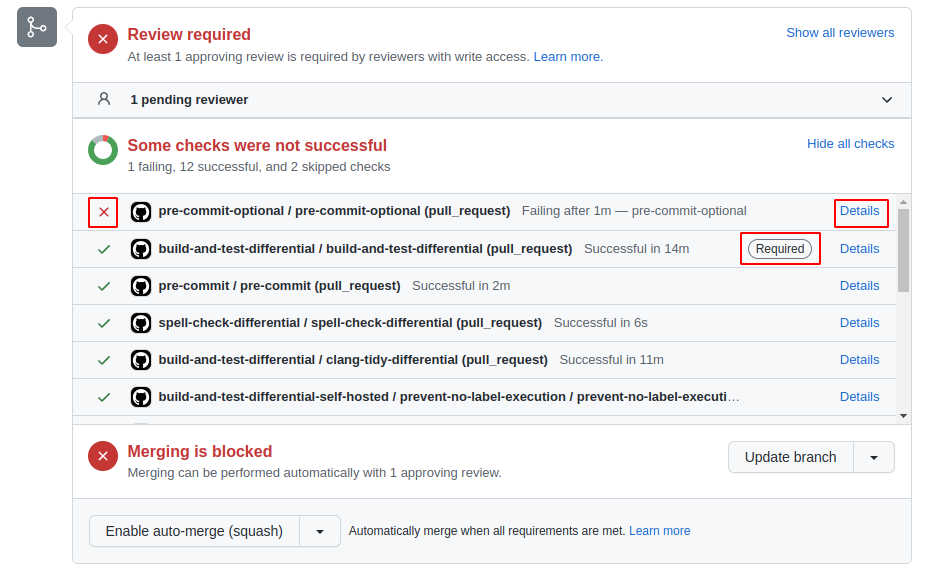Click Hide all checks link

(850, 144)
